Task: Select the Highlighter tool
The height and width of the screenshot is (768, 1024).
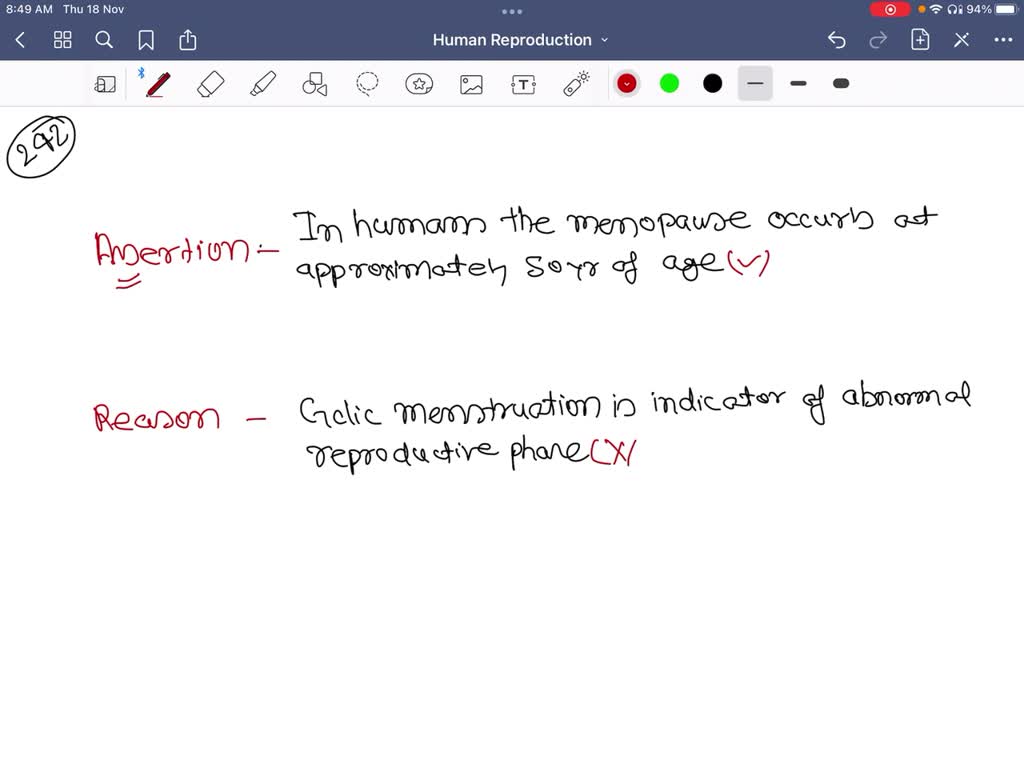Action: 263,84
